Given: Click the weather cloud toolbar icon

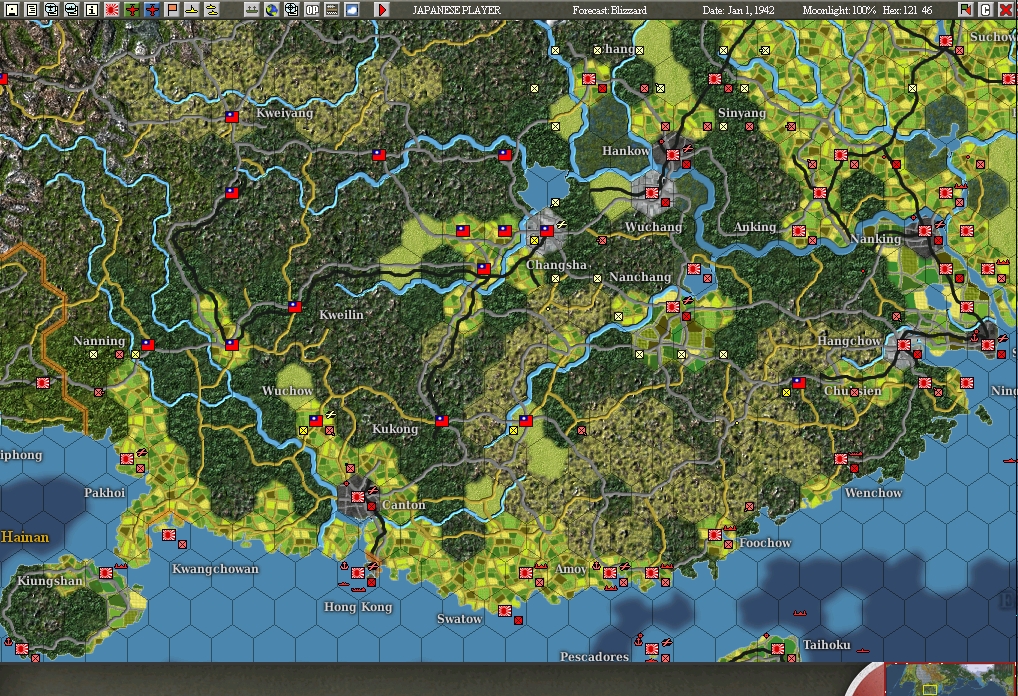Looking at the screenshot, I should (x=352, y=10).
